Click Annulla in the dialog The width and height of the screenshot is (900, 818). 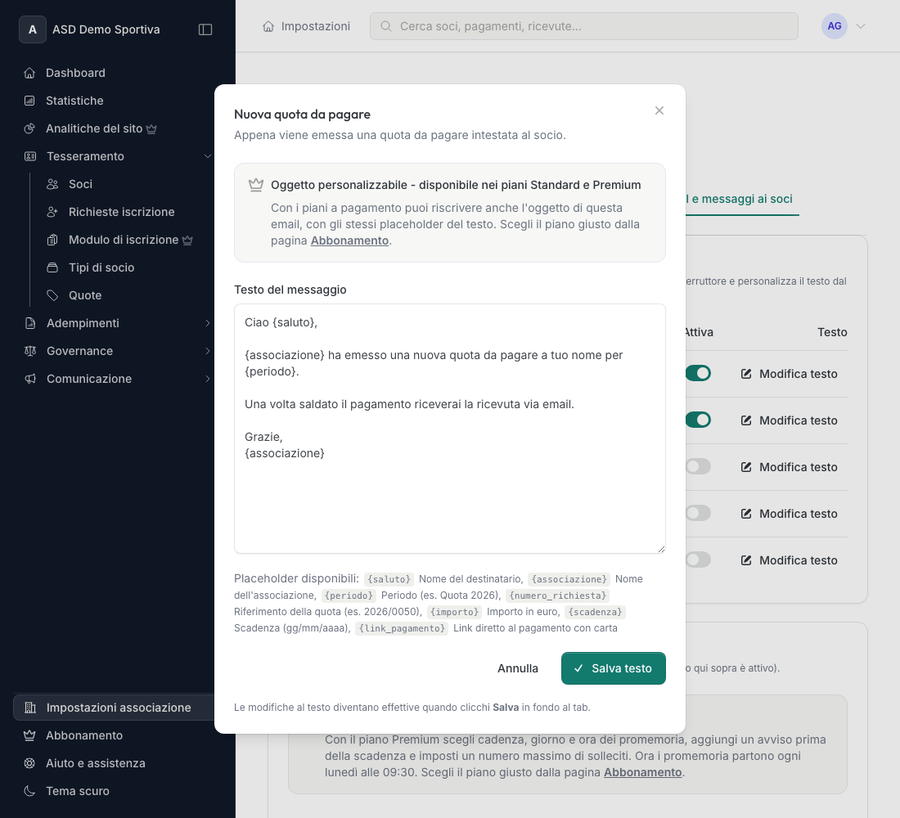(x=518, y=668)
